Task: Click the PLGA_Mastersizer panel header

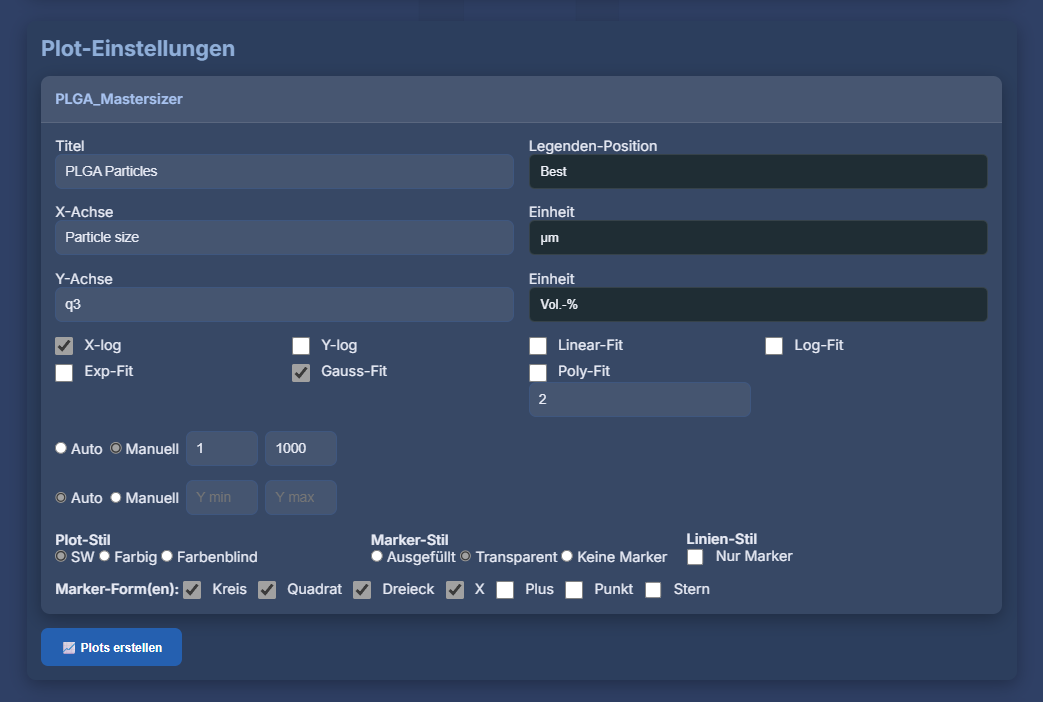Action: pos(521,100)
